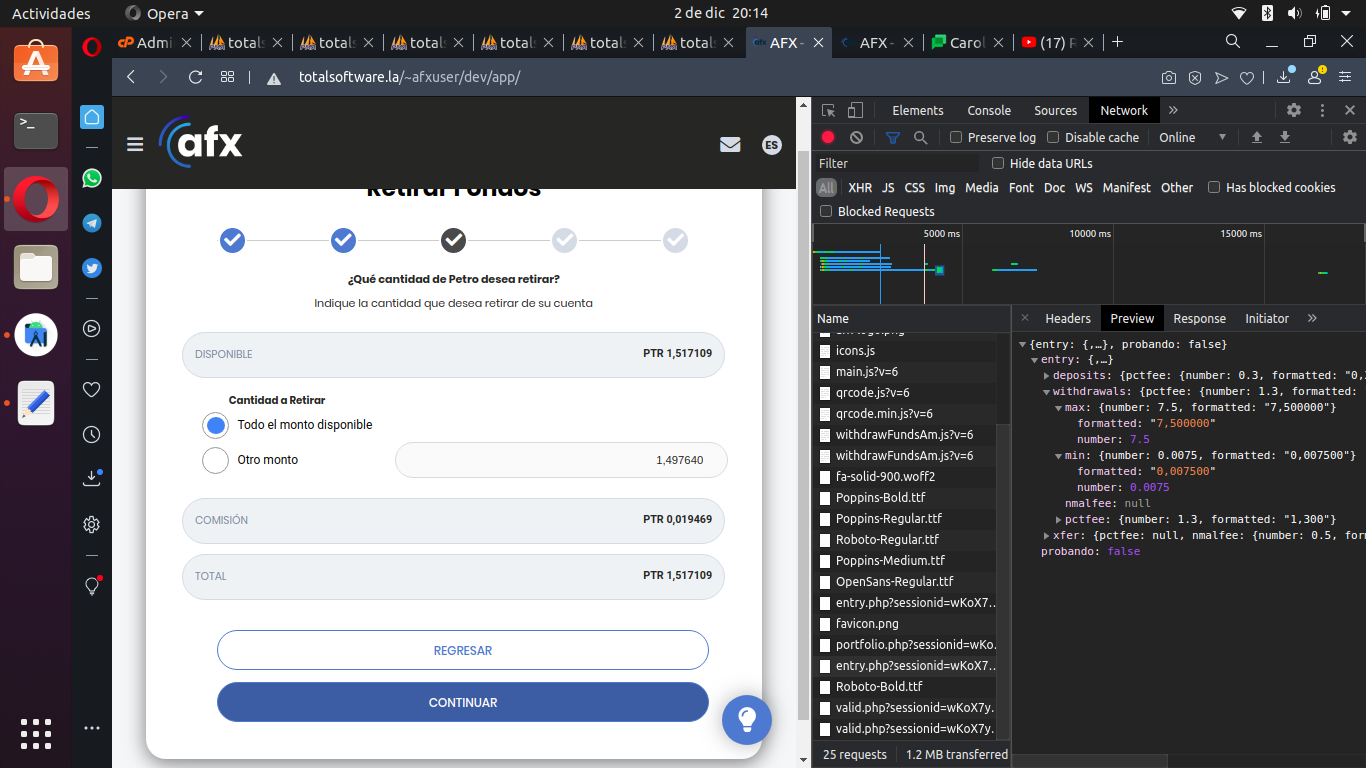Switch to the Console tab
This screenshot has width=1366, height=768.
pos(988,110)
